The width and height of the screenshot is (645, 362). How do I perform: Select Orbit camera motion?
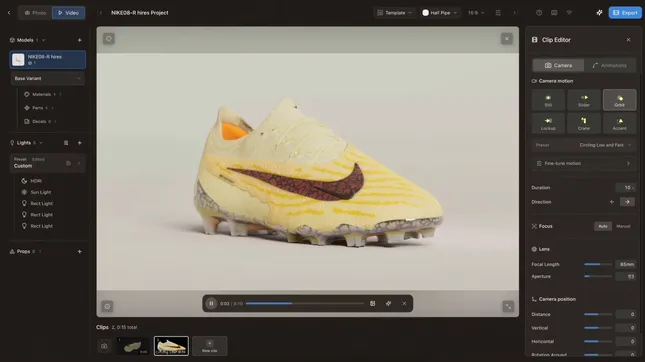tap(619, 100)
